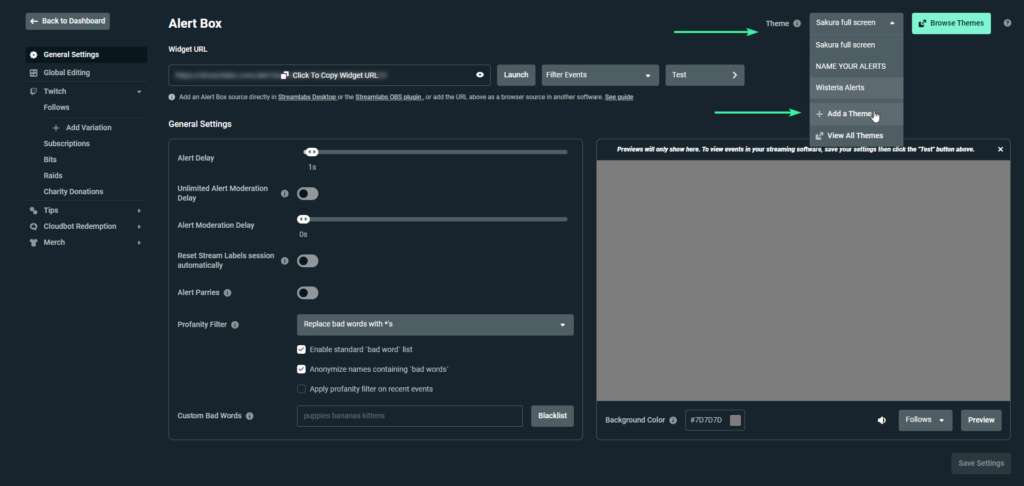Click the Background Color info icon

click(673, 420)
